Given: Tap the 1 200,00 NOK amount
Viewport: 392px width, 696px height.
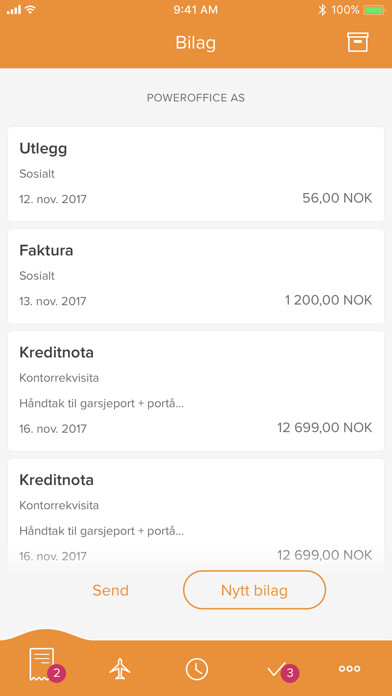Looking at the screenshot, I should 329,300.
